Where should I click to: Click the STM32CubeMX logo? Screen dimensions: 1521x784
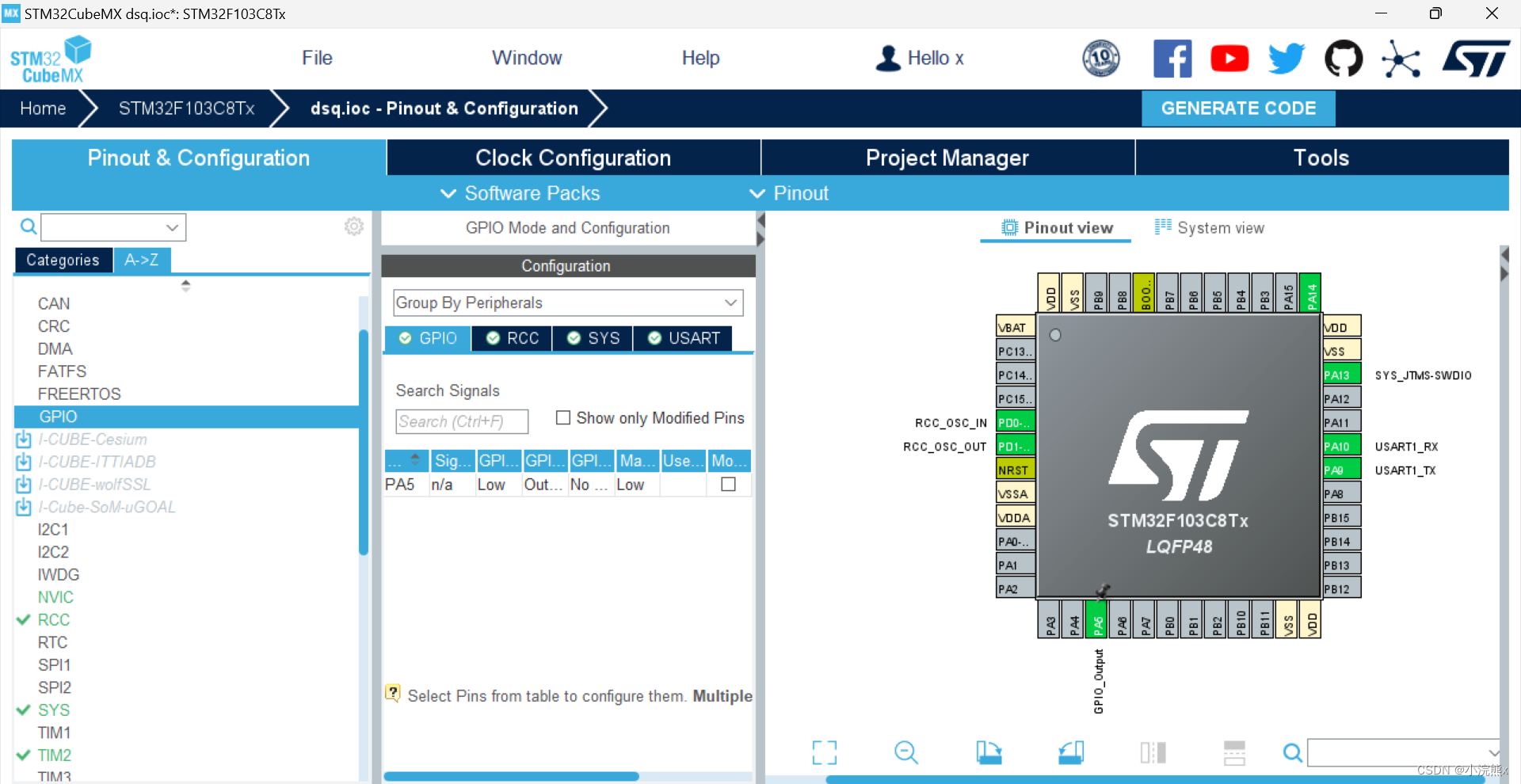(51, 59)
